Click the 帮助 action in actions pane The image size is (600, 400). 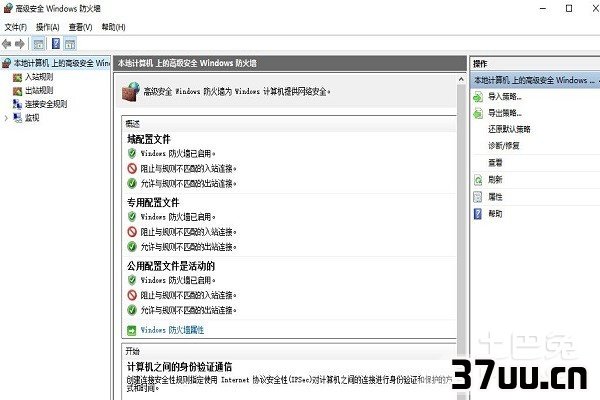pos(495,214)
